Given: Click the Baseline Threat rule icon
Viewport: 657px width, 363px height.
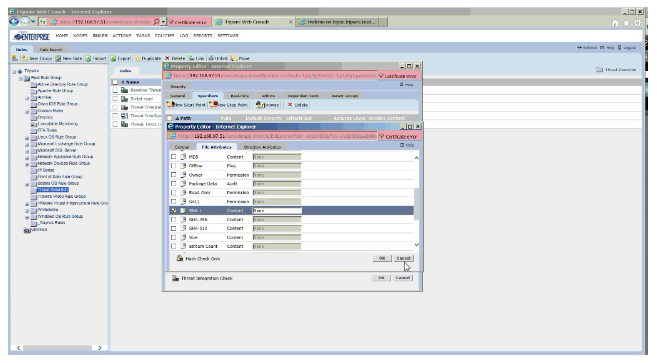Looking at the screenshot, I should tap(124, 90).
